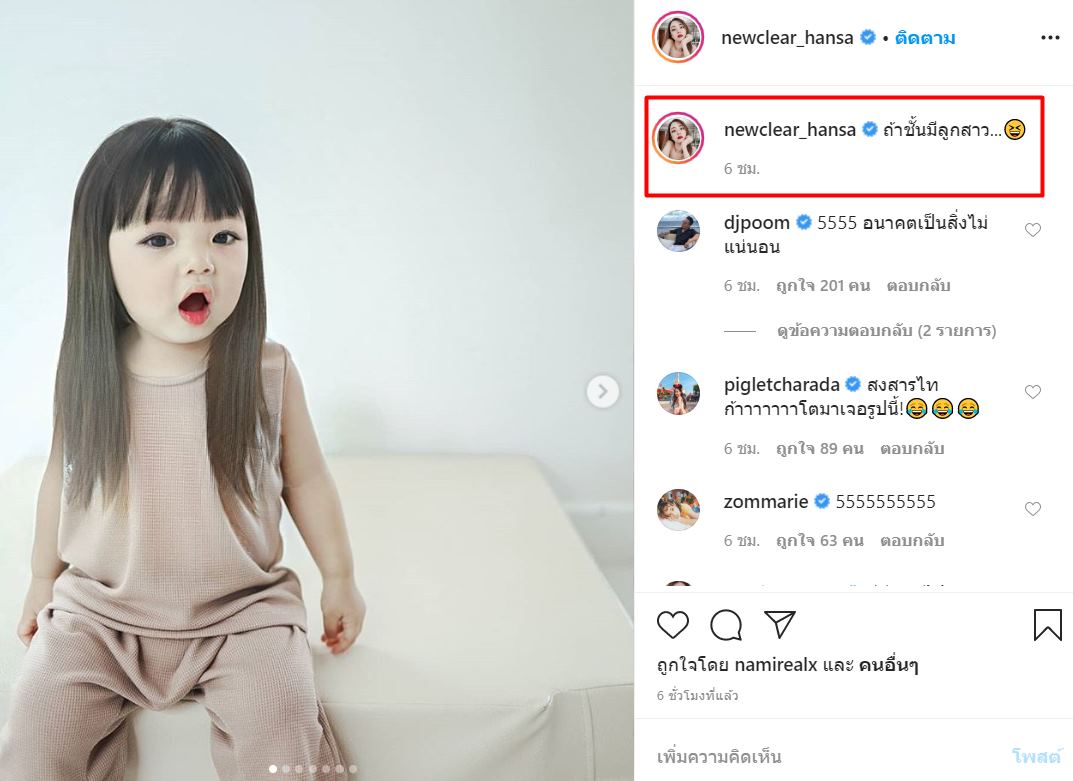Like the post with the heart icon
The height and width of the screenshot is (781, 1073).
click(672, 625)
